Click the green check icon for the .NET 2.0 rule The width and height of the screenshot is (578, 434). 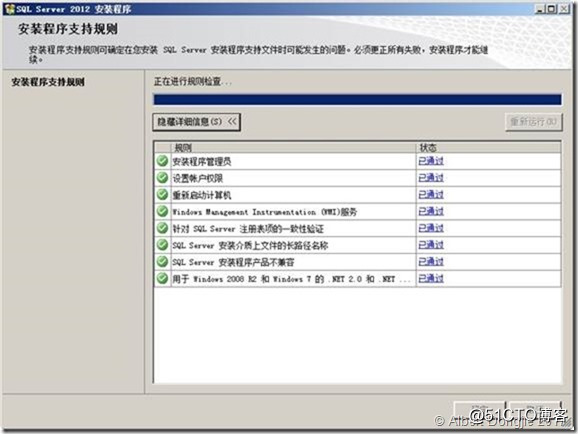162,278
